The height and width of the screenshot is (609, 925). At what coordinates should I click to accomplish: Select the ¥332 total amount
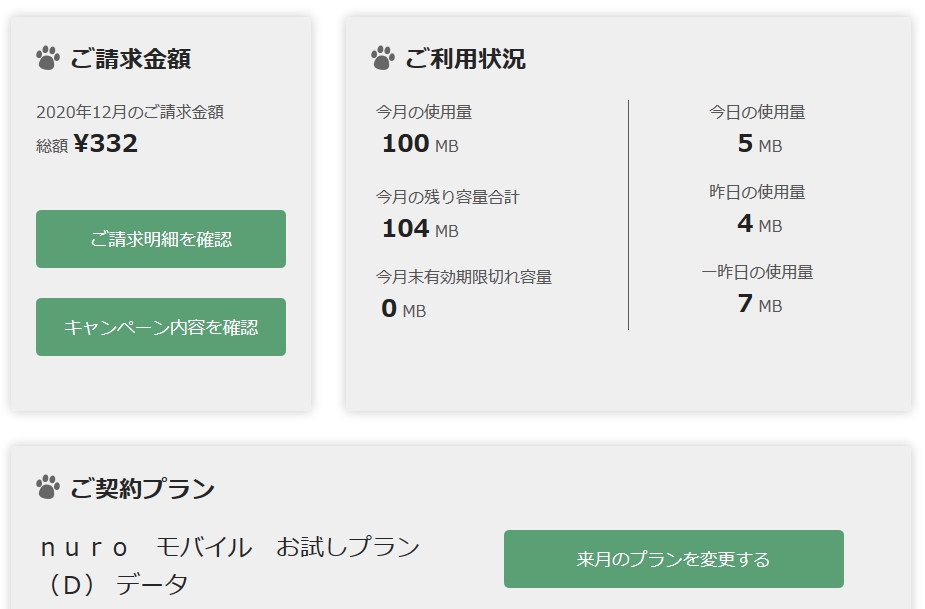click(x=105, y=144)
